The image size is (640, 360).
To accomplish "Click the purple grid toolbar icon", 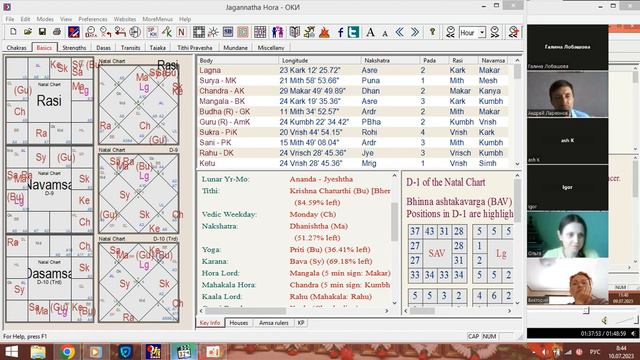I will click(260, 32).
